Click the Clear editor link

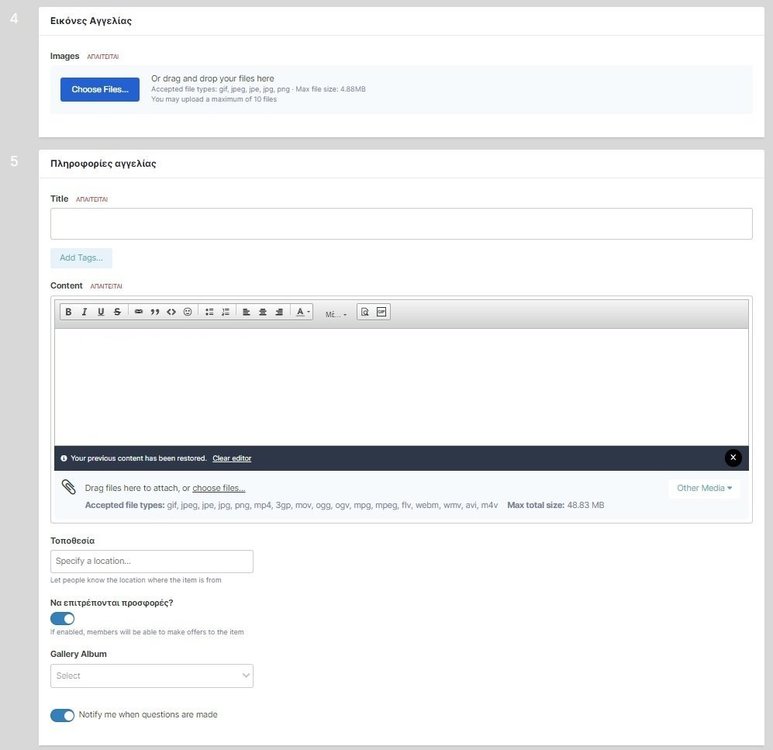click(232, 458)
